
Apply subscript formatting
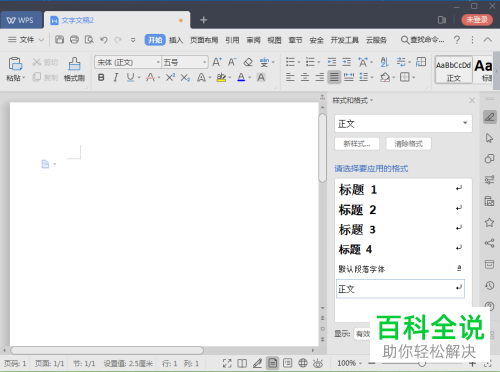pyautogui.click(x=185, y=78)
